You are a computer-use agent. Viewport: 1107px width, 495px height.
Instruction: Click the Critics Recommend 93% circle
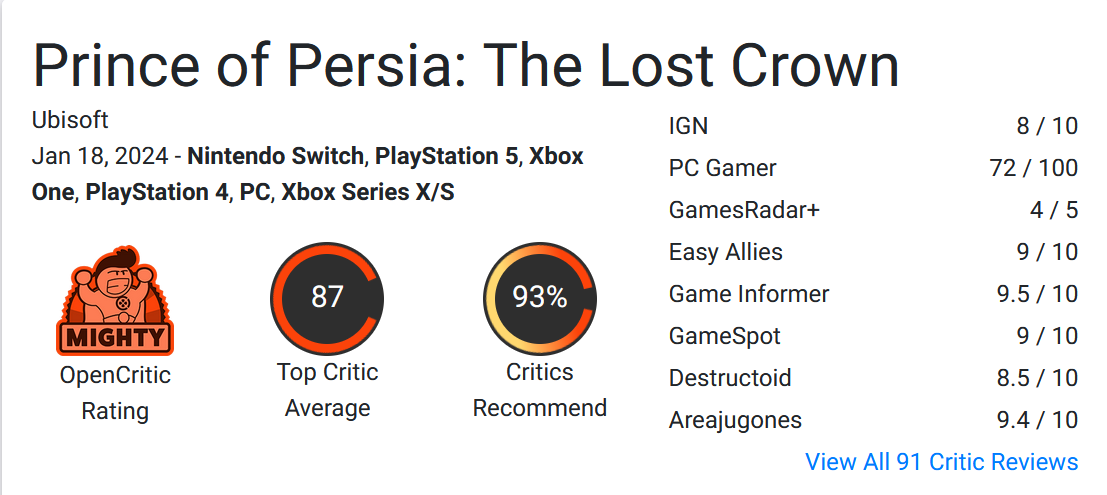(540, 298)
